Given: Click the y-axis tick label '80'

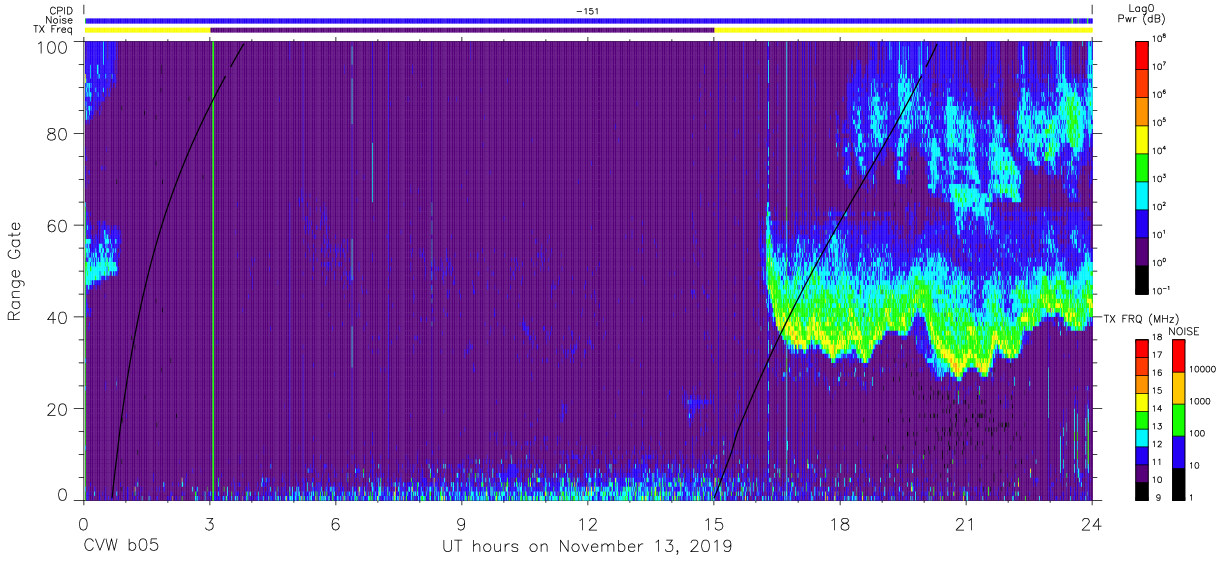Looking at the screenshot, I should pos(58,134).
